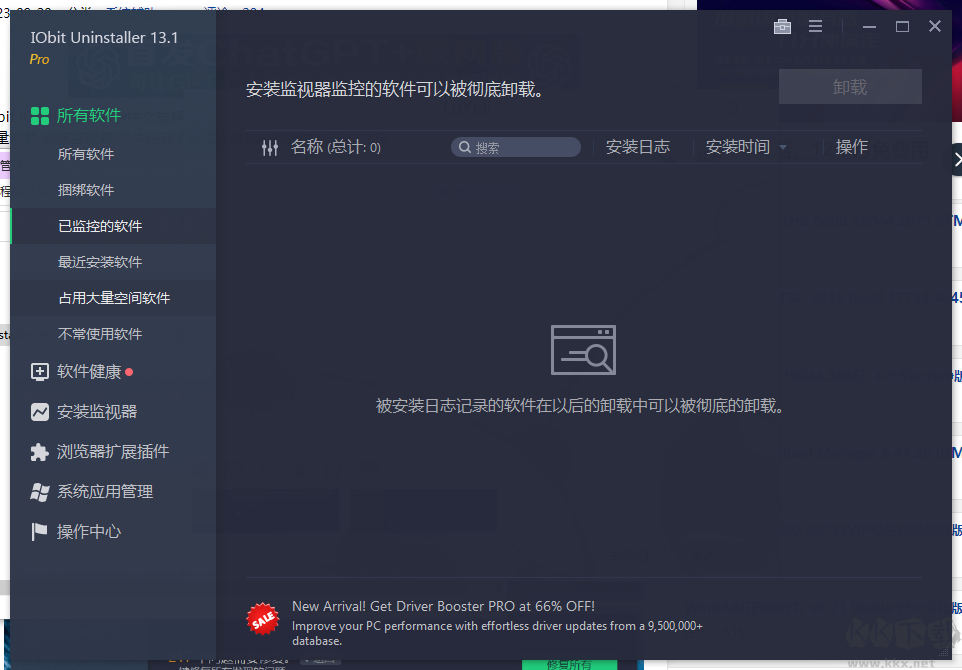This screenshot has height=670, width=962.
Task: Click the empty-state search window icon
Action: 583,350
